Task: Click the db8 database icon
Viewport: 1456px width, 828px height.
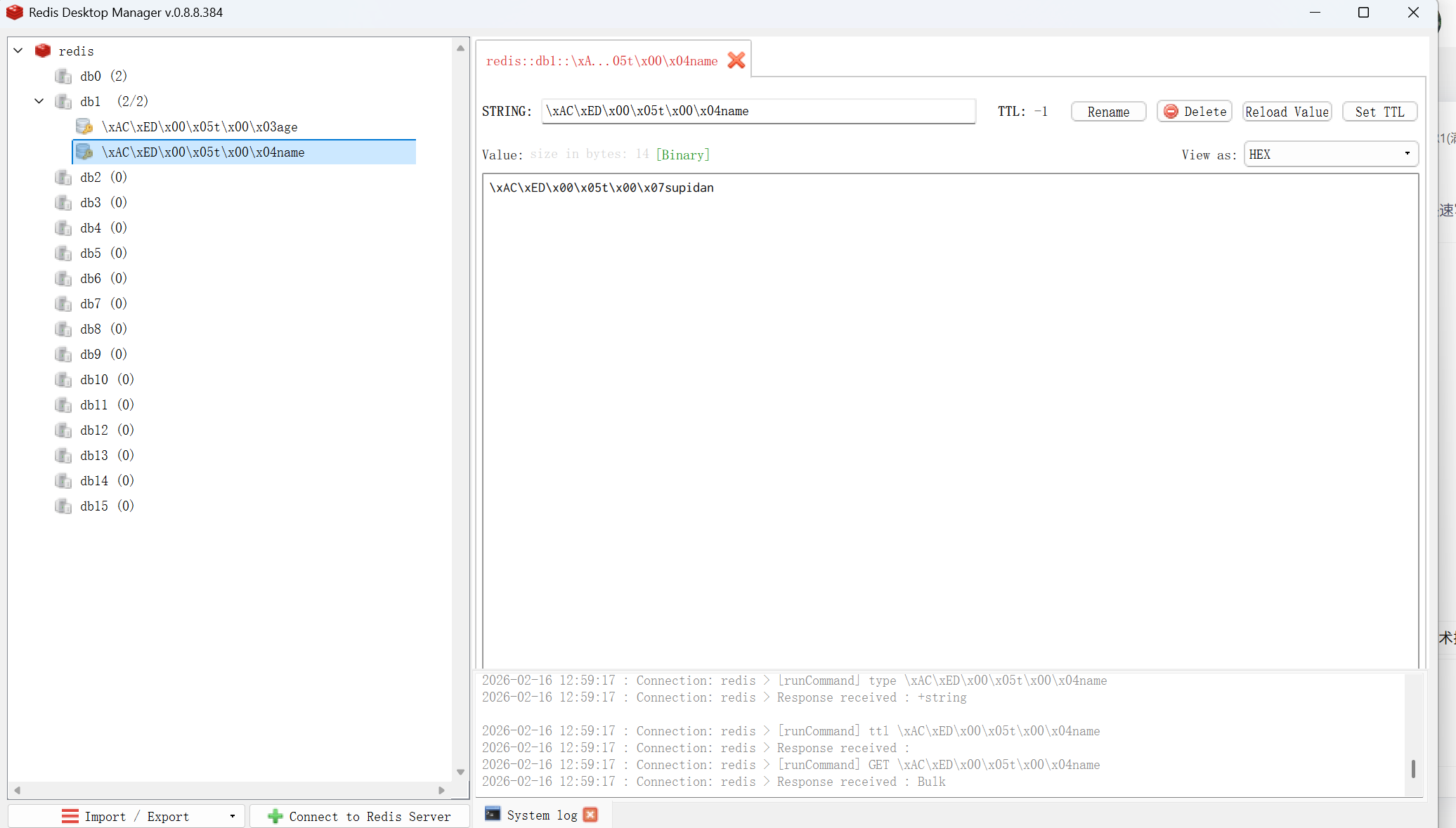Action: coord(63,329)
